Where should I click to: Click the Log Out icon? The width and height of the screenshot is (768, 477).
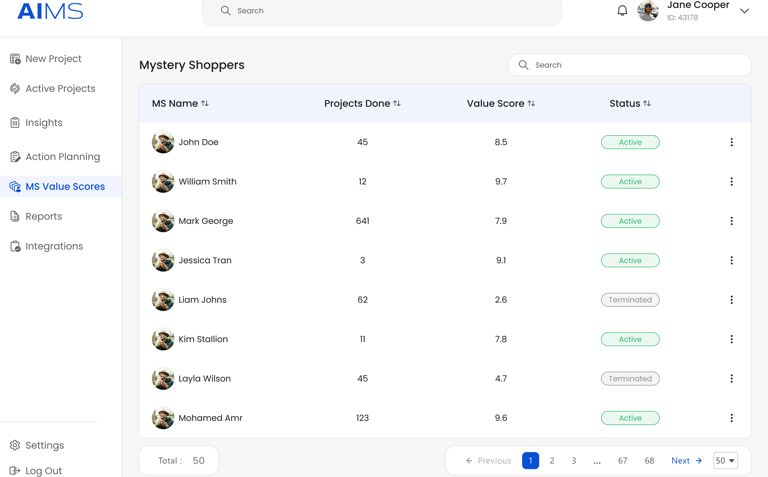15,470
